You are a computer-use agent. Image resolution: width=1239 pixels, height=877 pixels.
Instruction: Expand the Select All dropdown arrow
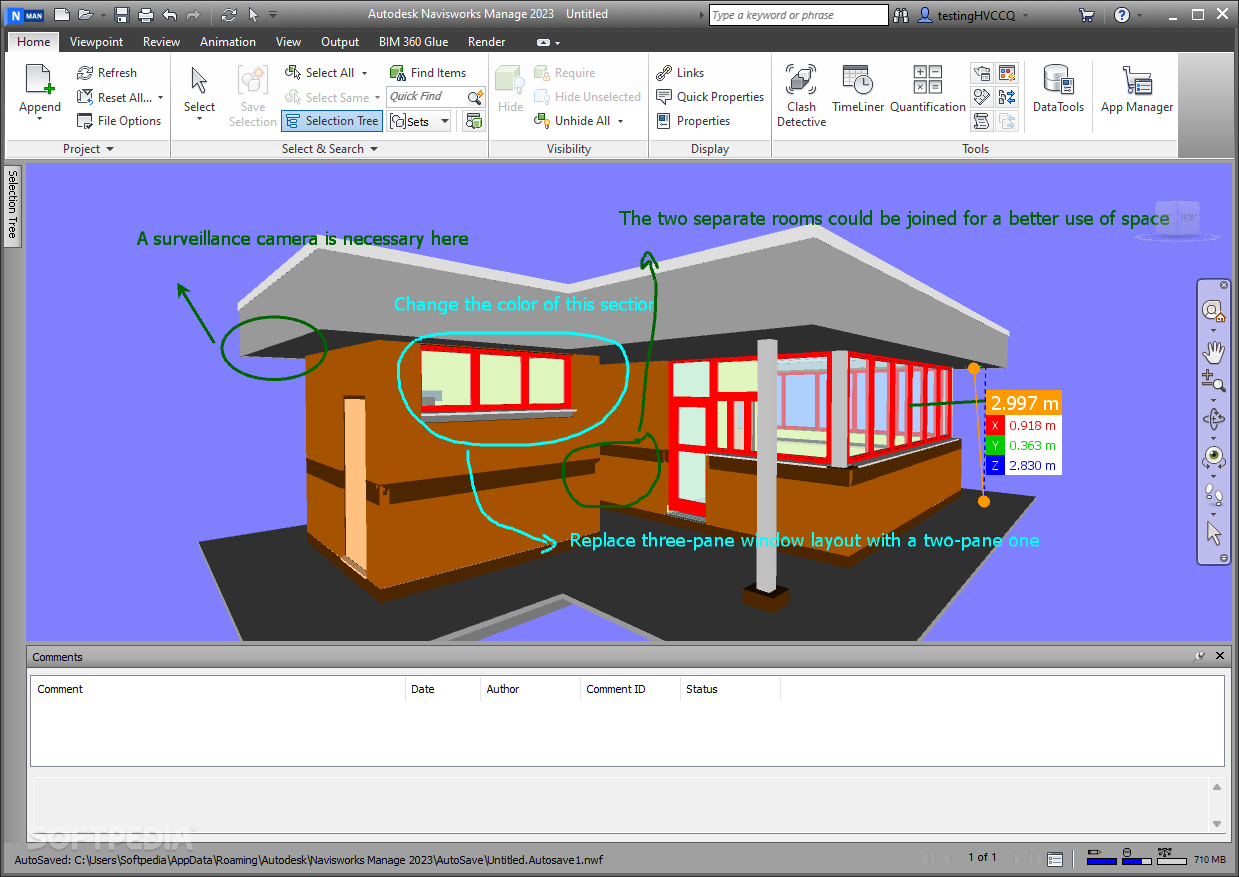click(x=365, y=73)
